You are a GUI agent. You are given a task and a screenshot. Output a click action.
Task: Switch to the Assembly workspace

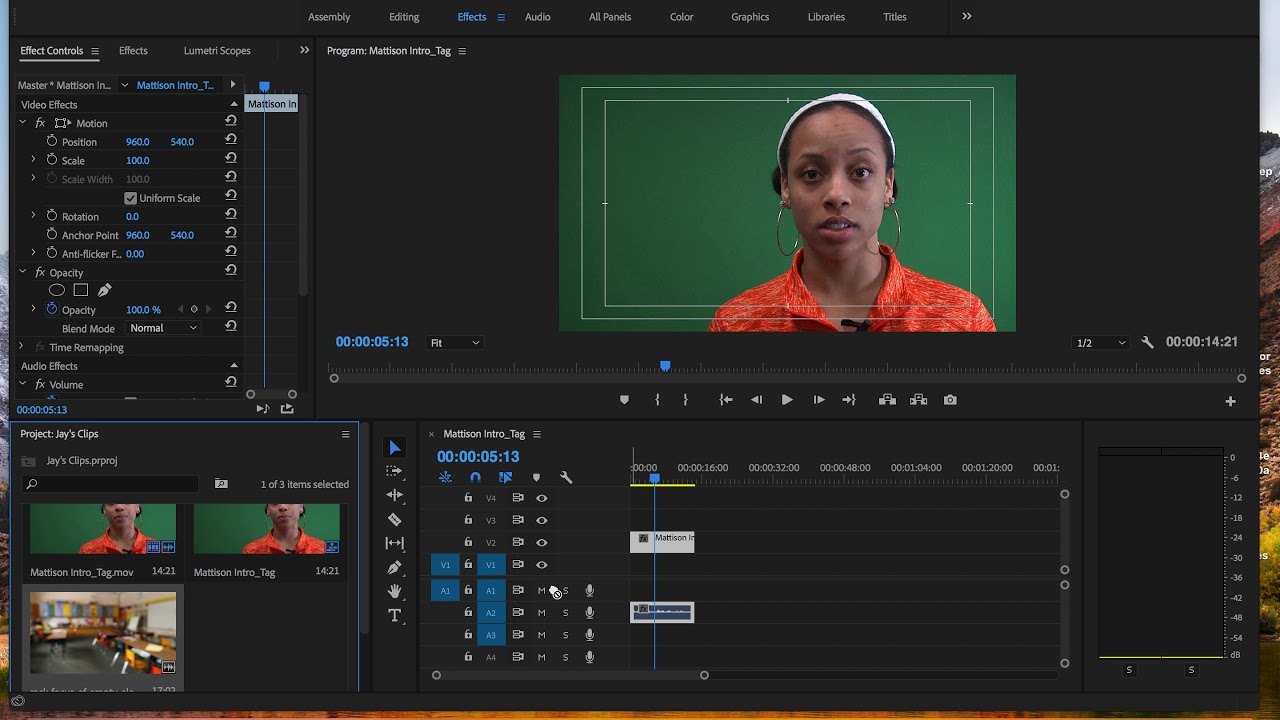pos(329,17)
